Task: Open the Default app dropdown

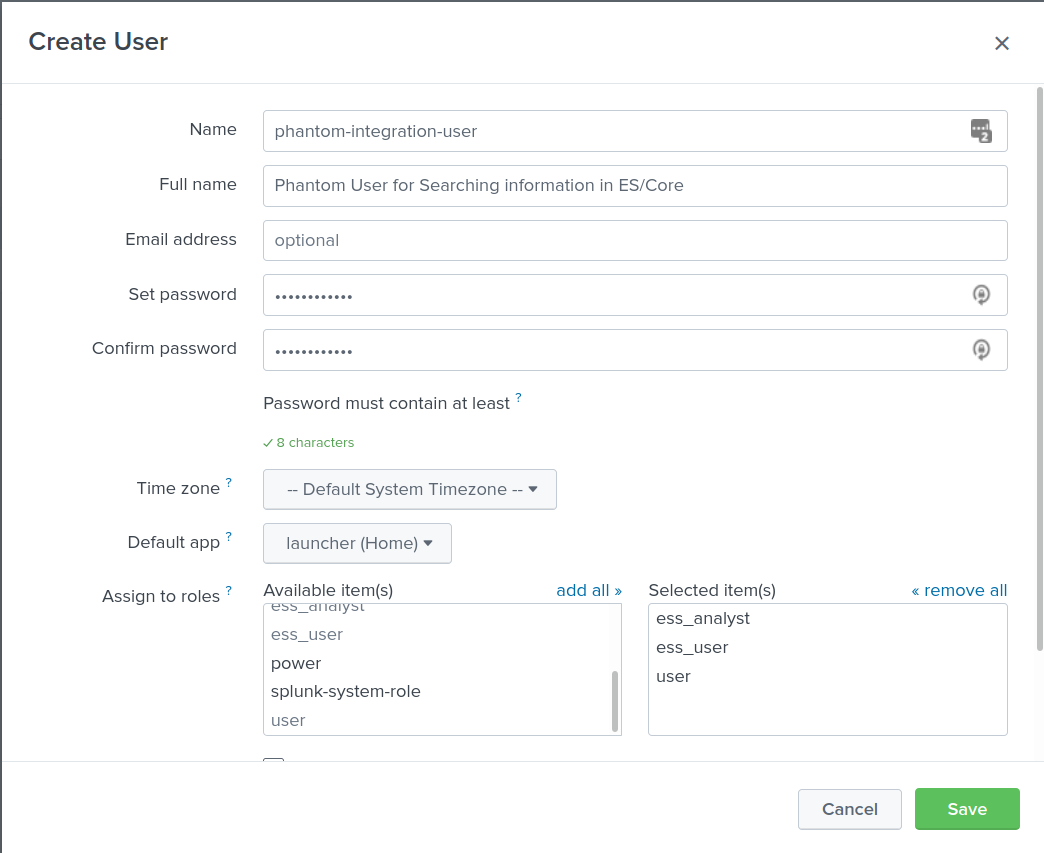Action: pyautogui.click(x=357, y=542)
